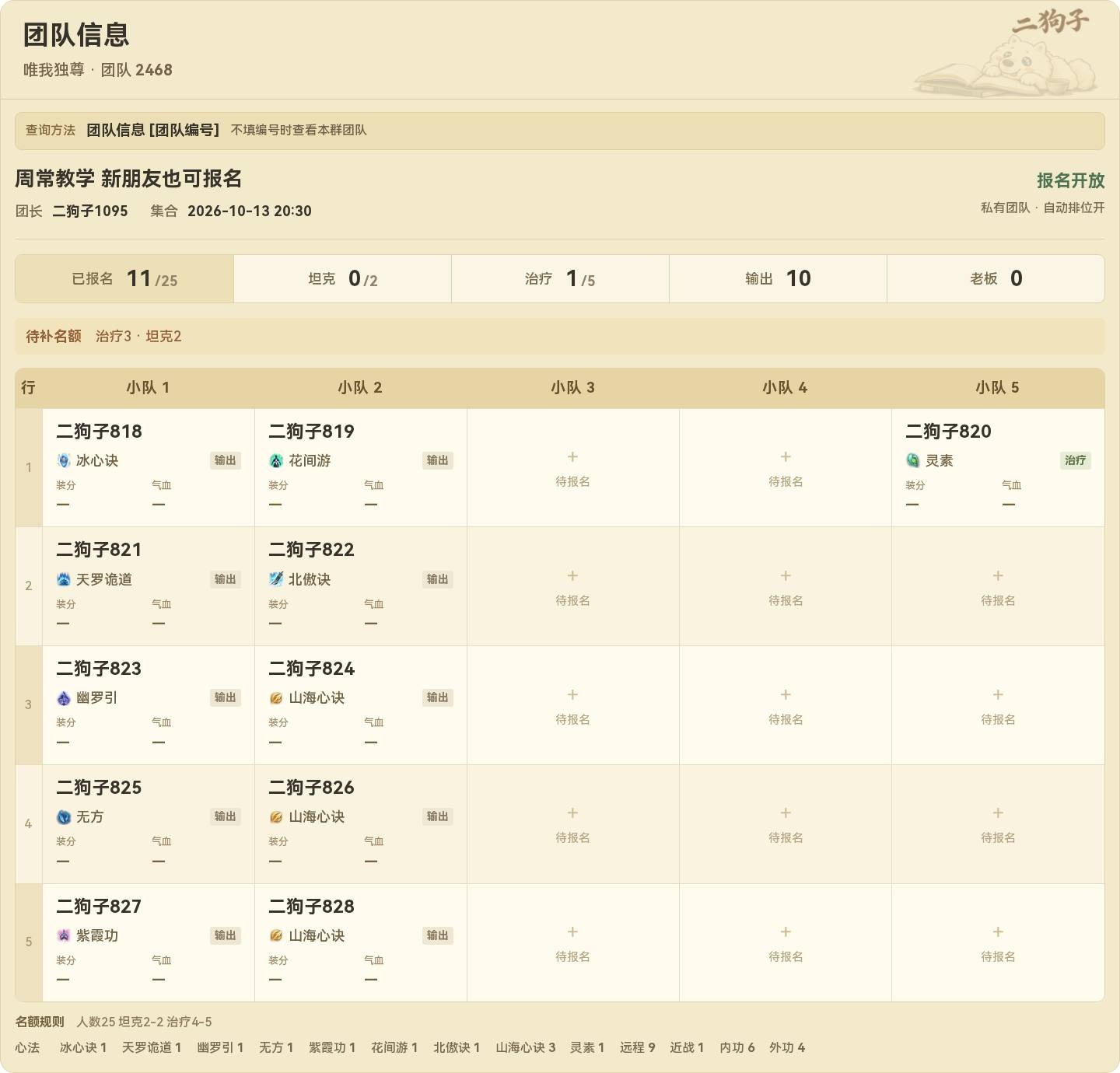Click the 天罗诡道 icon under 二狗子821
The width and height of the screenshot is (1120, 1073).
(64, 579)
